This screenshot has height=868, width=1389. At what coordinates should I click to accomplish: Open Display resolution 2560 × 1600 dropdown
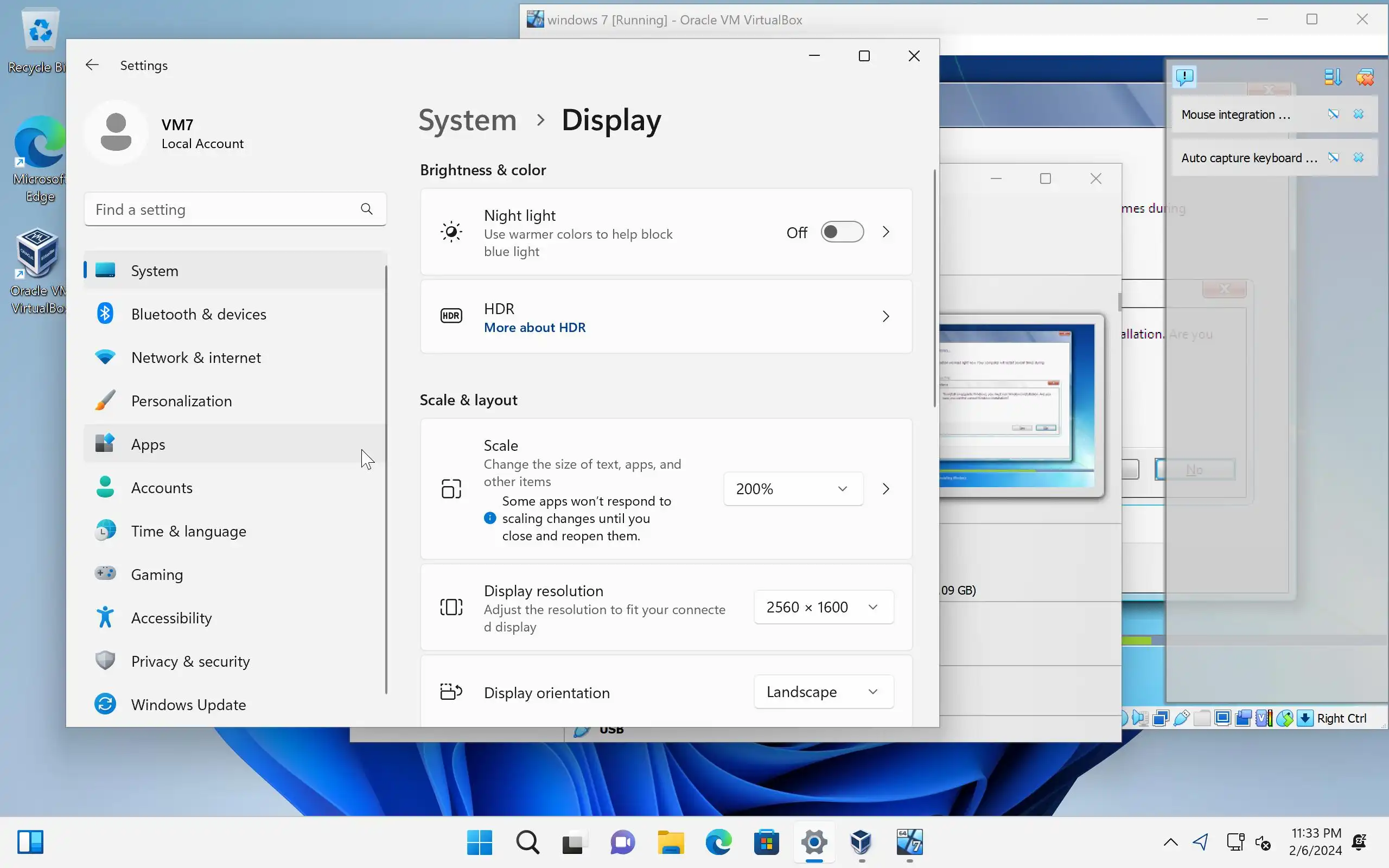(x=823, y=607)
